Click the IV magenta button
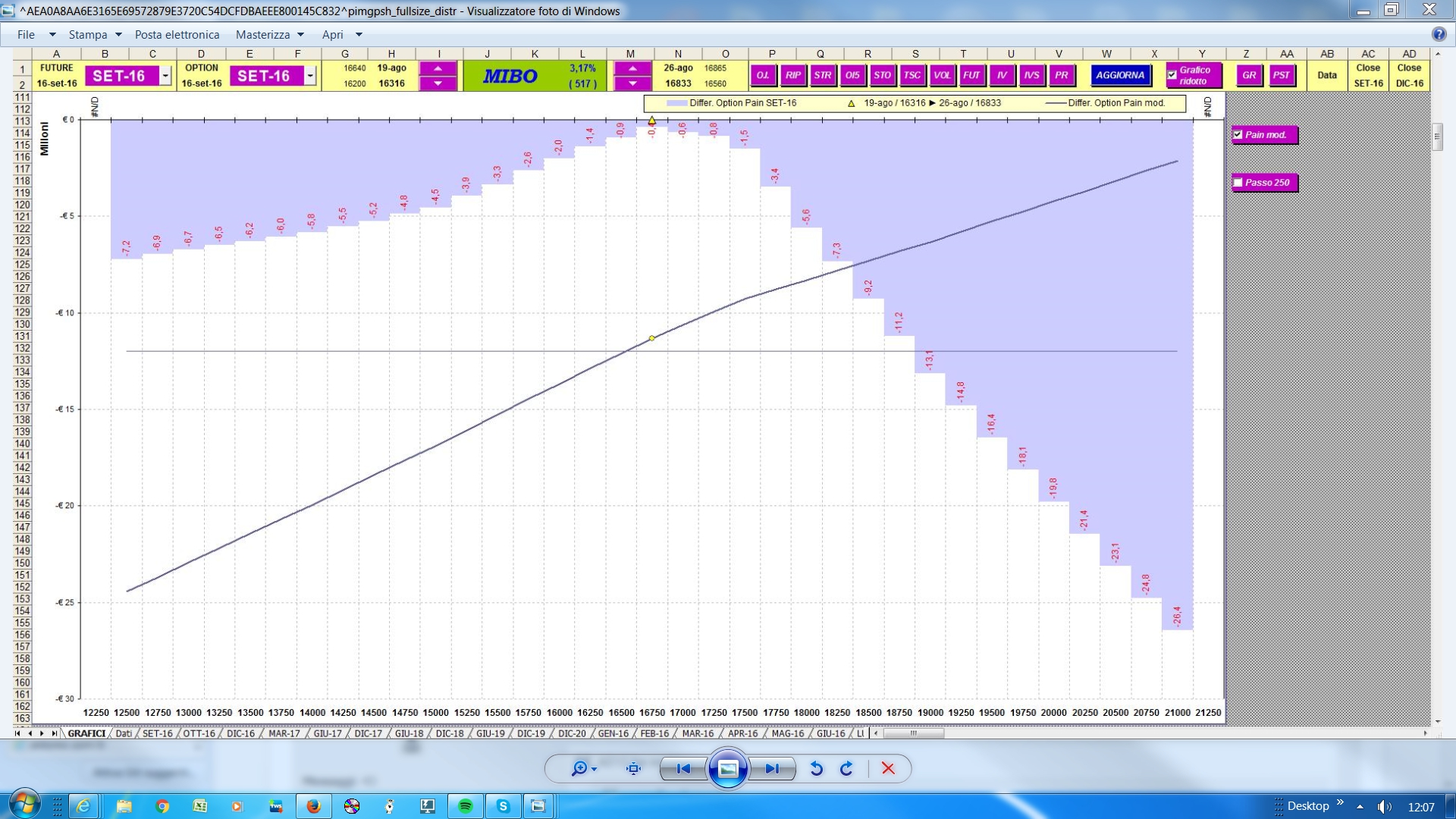Viewport: 1456px width, 819px height. coord(1002,75)
